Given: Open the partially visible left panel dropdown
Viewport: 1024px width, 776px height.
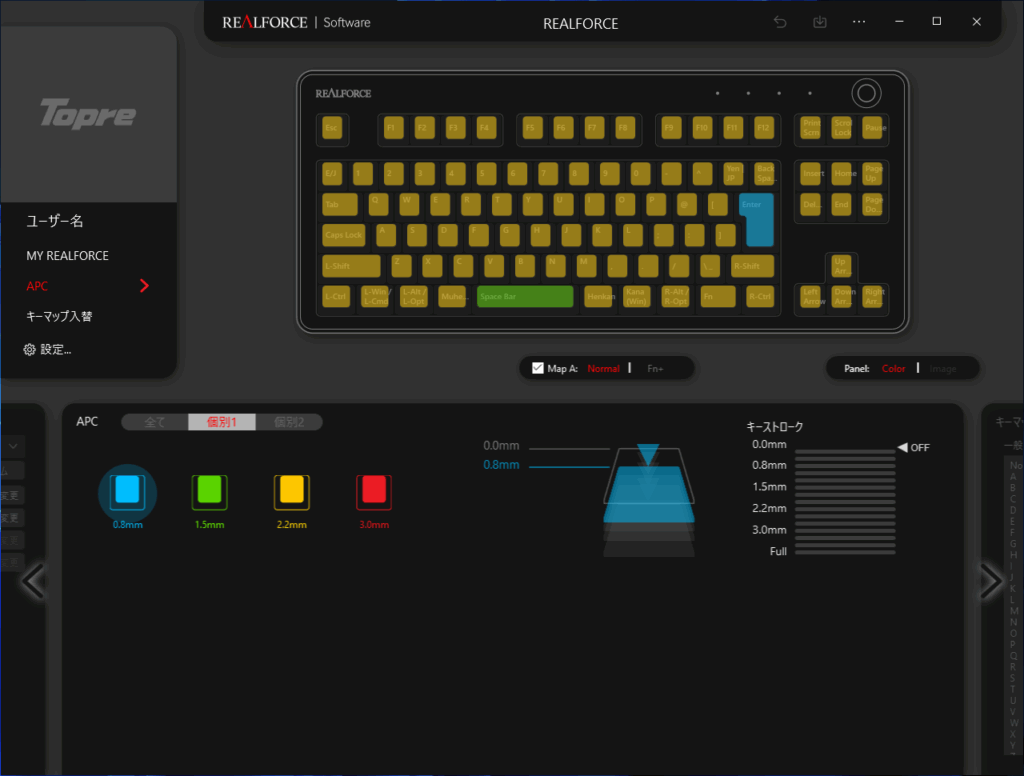Looking at the screenshot, I should (x=12, y=446).
